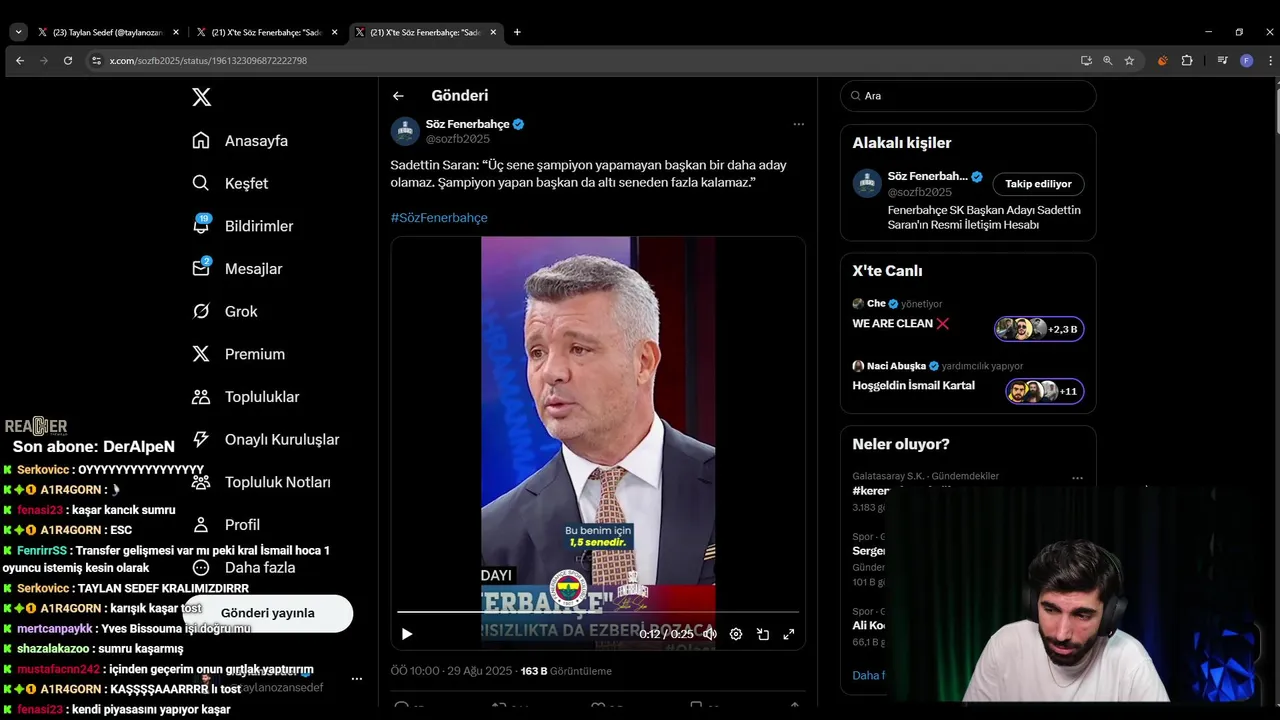Open browser profile avatar F

1246,61
